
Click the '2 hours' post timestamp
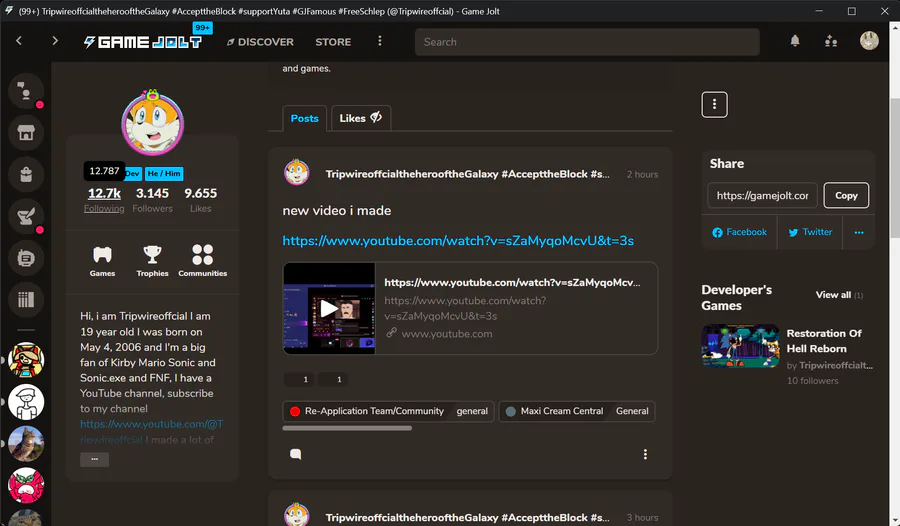tap(642, 174)
